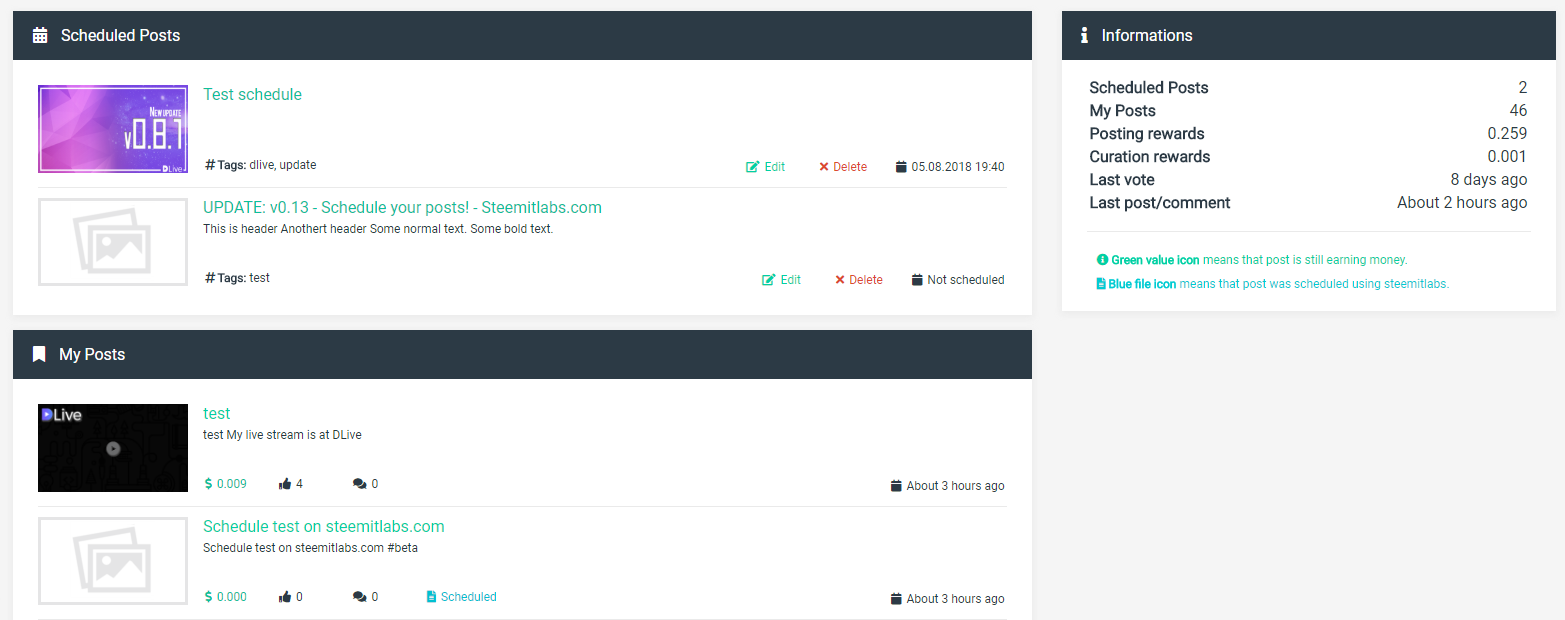Click the calendar icon beside 05.08.2018 19:40
The height and width of the screenshot is (620, 1565).
click(x=901, y=167)
